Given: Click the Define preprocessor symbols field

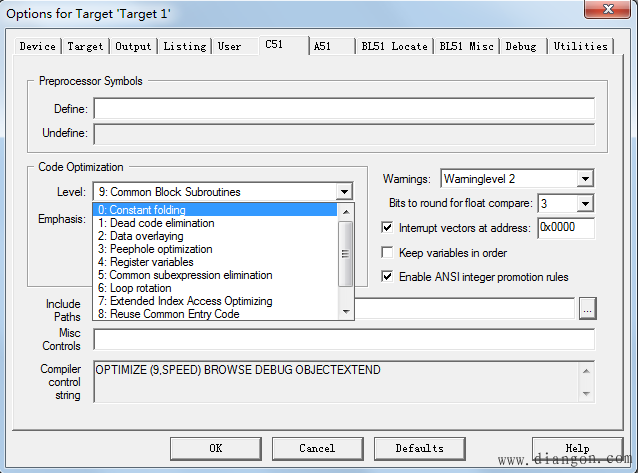Looking at the screenshot, I should coord(343,108).
